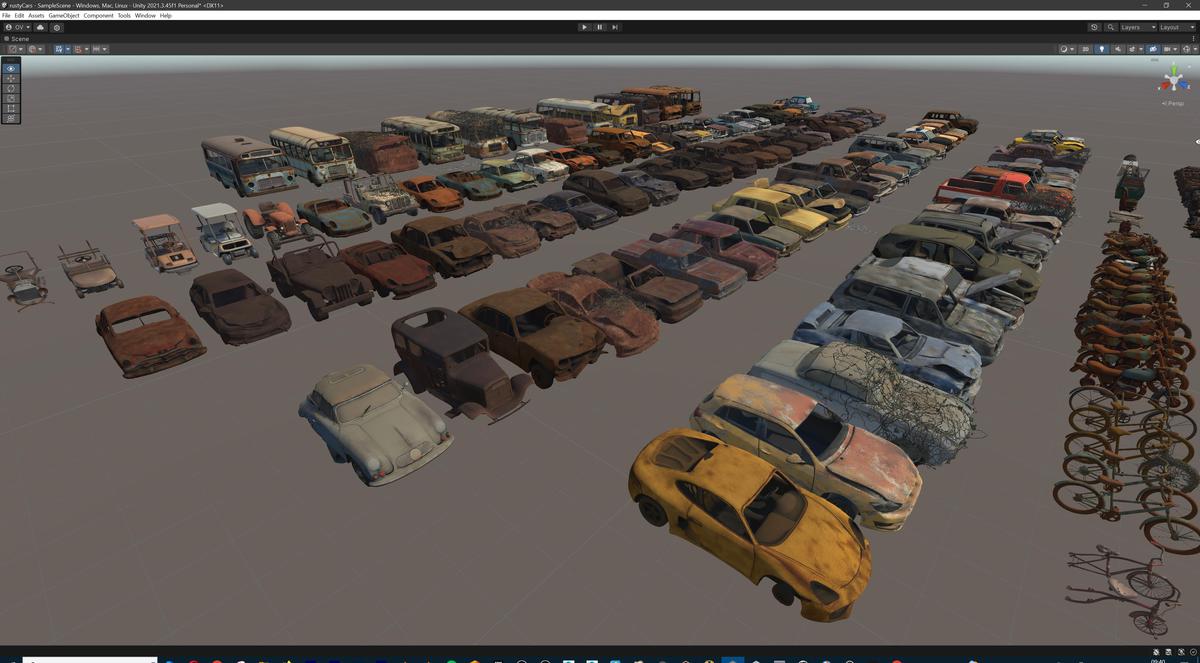This screenshot has width=1200, height=663.
Task: Open Unity global search via magnifier icon
Action: pos(1111,27)
